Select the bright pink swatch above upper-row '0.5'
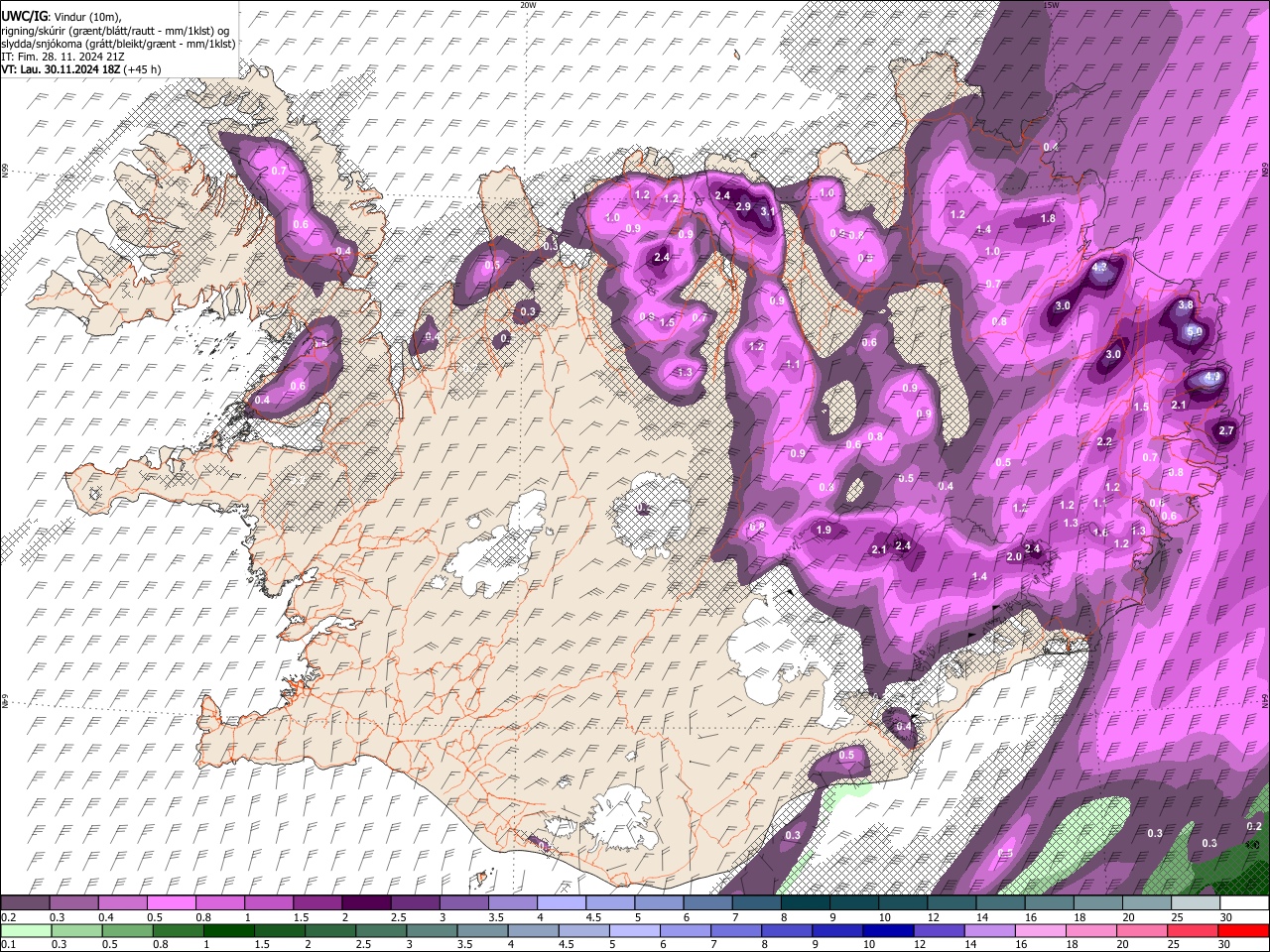 (171, 903)
